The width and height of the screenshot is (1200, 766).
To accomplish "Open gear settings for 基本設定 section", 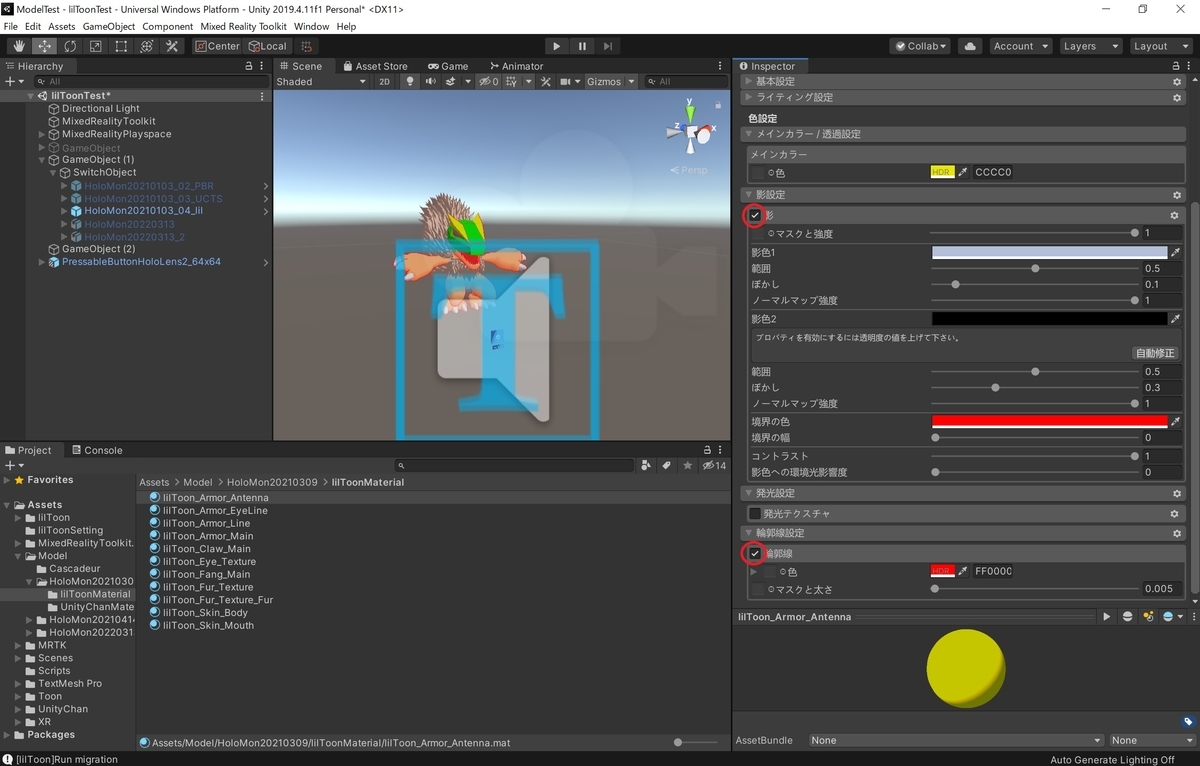I will pyautogui.click(x=1177, y=82).
